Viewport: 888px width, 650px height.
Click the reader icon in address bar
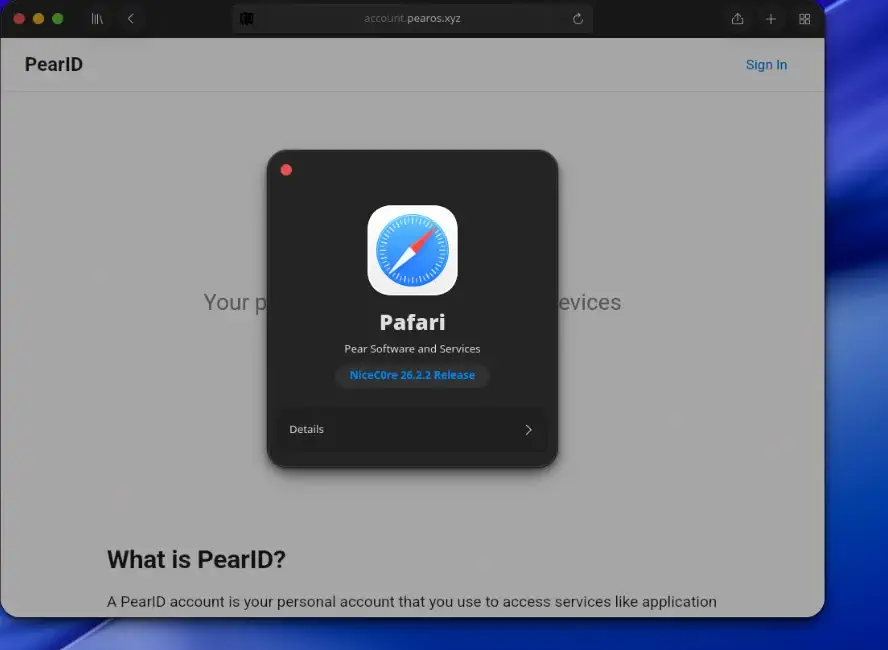(247, 19)
